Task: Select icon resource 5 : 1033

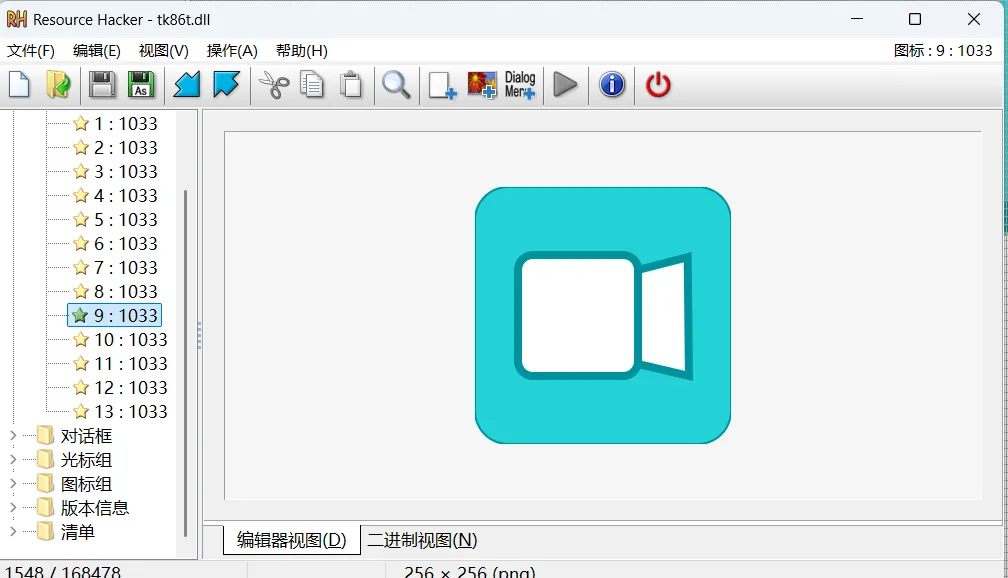Action: 125,220
